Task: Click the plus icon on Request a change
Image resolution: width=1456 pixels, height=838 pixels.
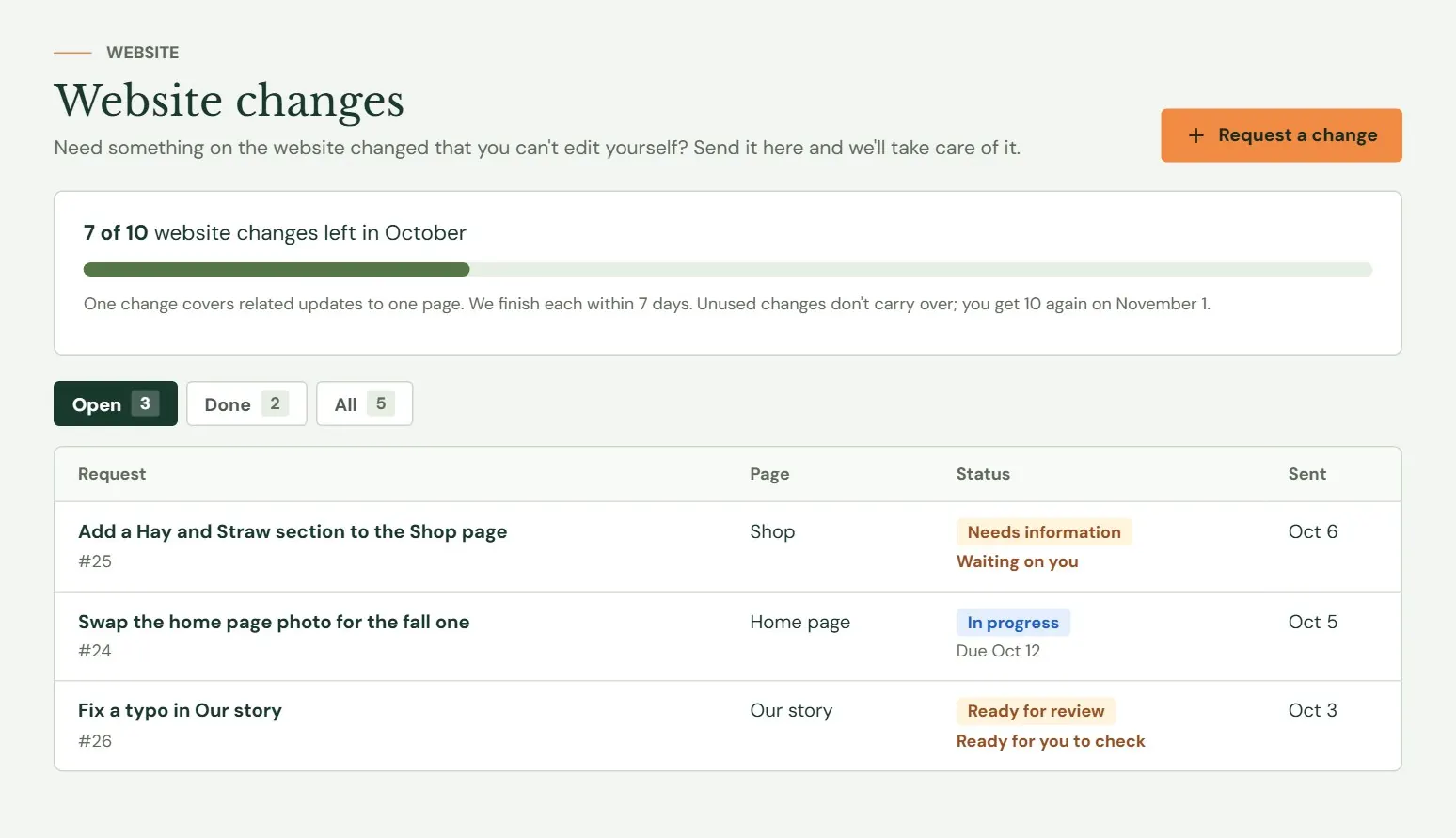Action: (x=1195, y=135)
